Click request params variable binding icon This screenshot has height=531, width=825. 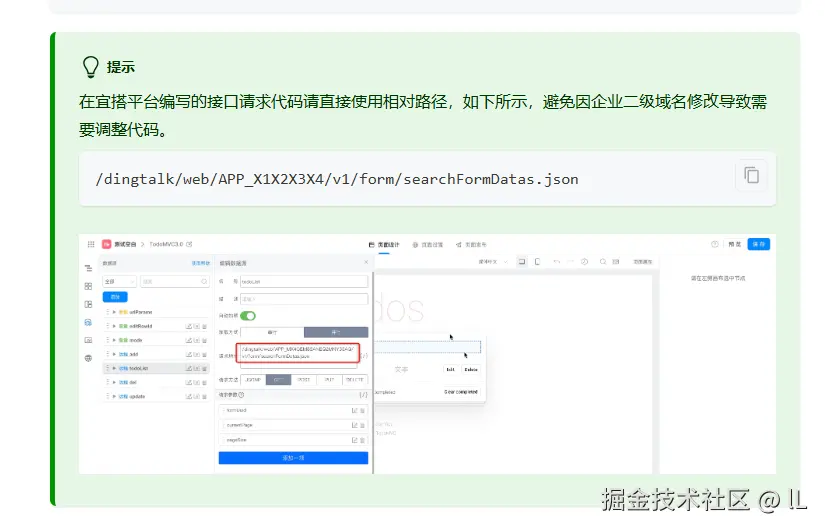point(364,395)
